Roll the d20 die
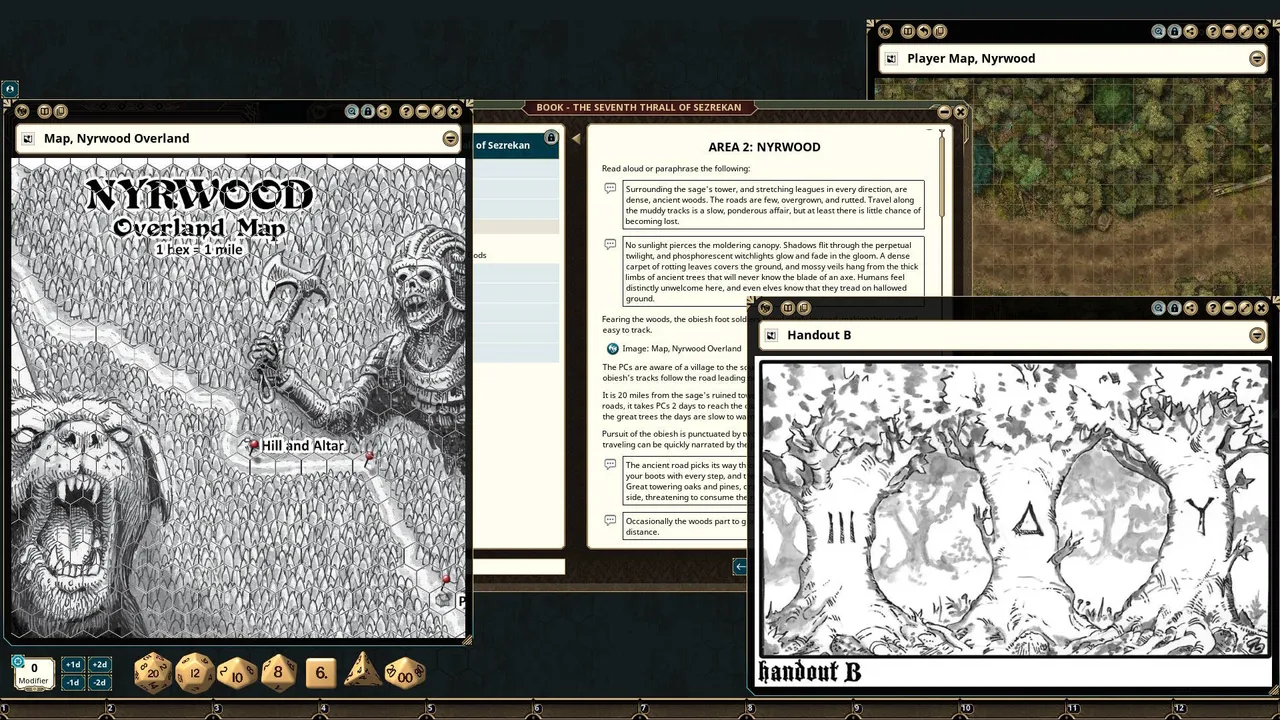Viewport: 1280px width, 720px height. pyautogui.click(x=153, y=672)
